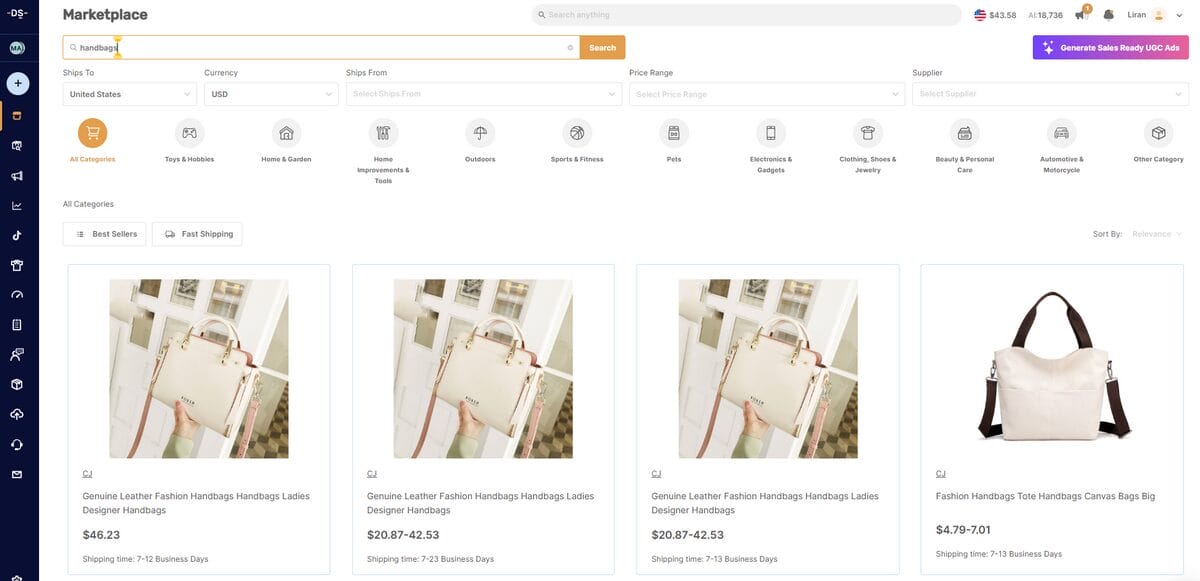The height and width of the screenshot is (581, 1200).
Task: Expand the Ships To United States dropdown
Action: tap(130, 94)
